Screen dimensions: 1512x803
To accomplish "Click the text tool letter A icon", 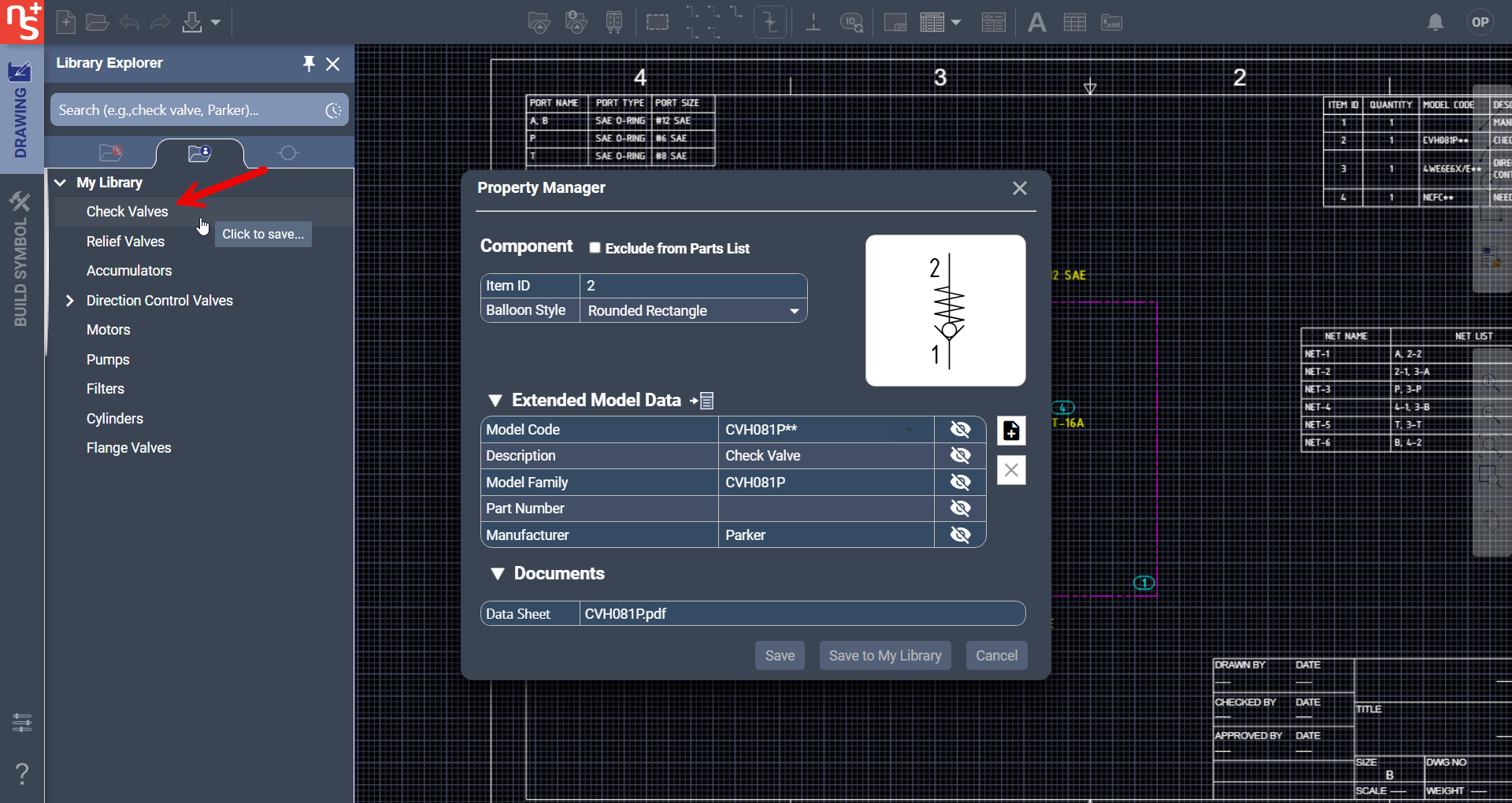I will (x=1036, y=23).
